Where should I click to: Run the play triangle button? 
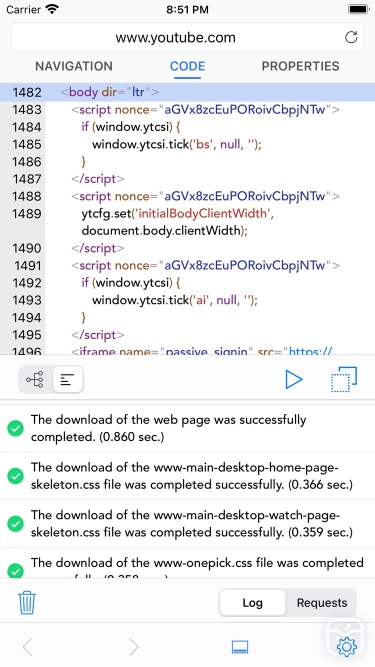[294, 379]
